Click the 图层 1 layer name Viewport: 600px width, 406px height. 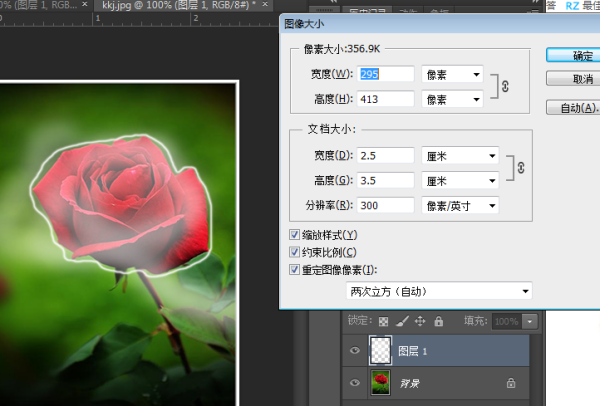[412, 351]
